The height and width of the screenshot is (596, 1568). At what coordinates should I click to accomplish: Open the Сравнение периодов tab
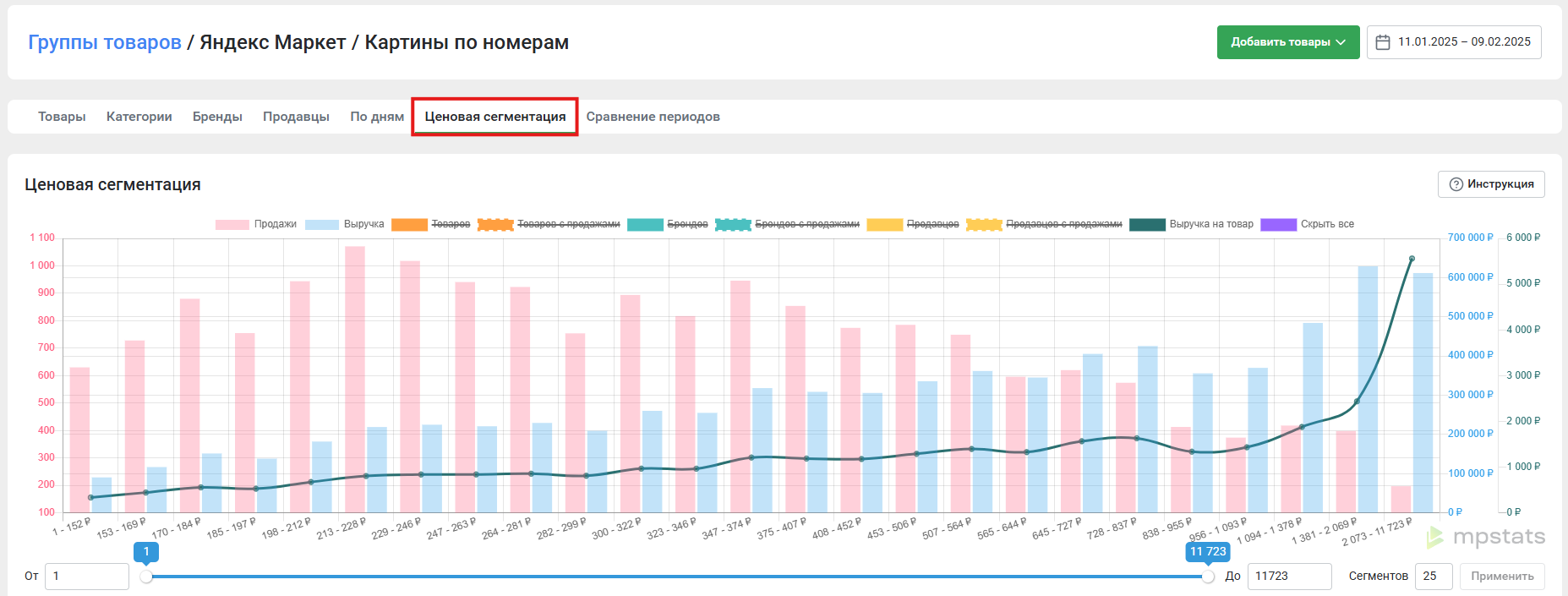653,117
